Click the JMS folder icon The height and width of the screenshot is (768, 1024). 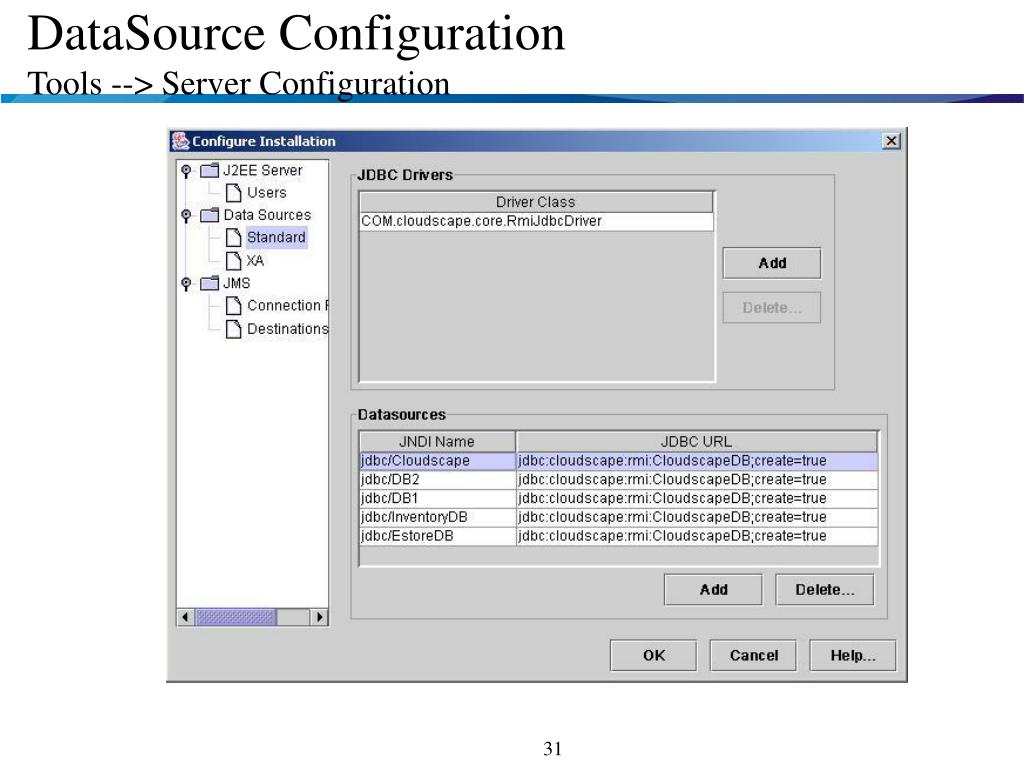pos(209,284)
